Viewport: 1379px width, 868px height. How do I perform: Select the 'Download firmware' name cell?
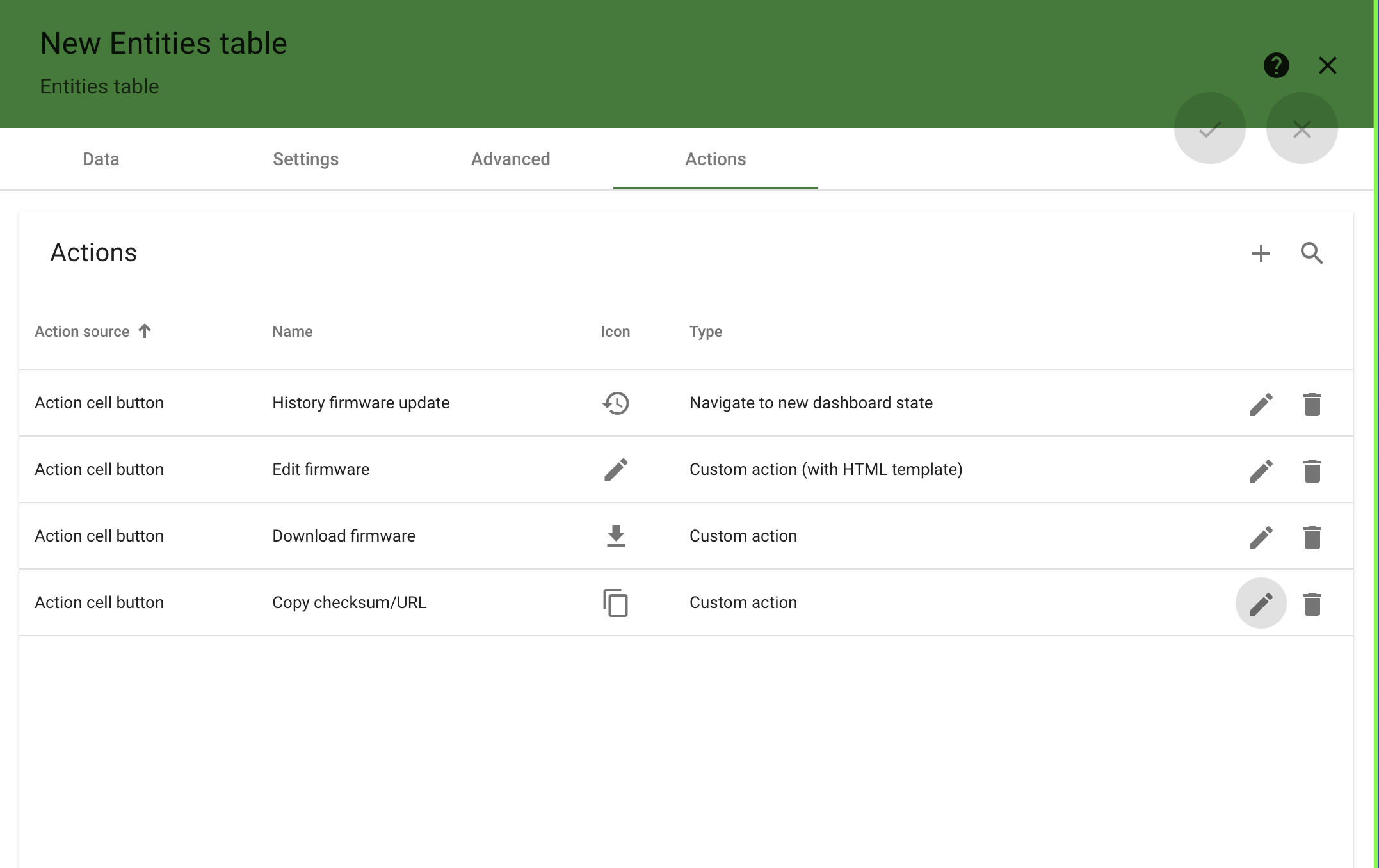(x=344, y=536)
